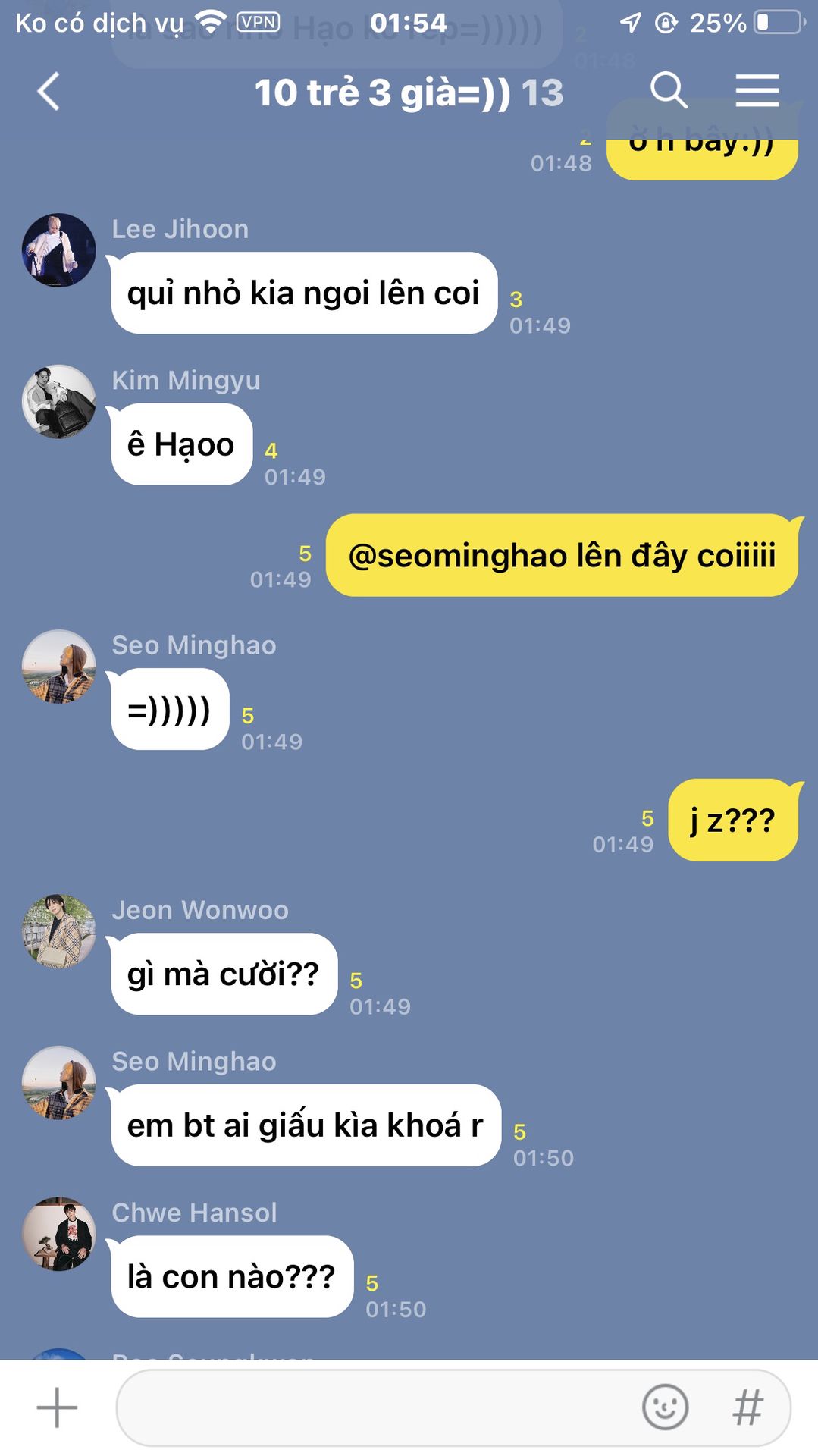This screenshot has height=1456, width=818.
Task: Open chat search with the magnifier icon
Action: coord(669,91)
